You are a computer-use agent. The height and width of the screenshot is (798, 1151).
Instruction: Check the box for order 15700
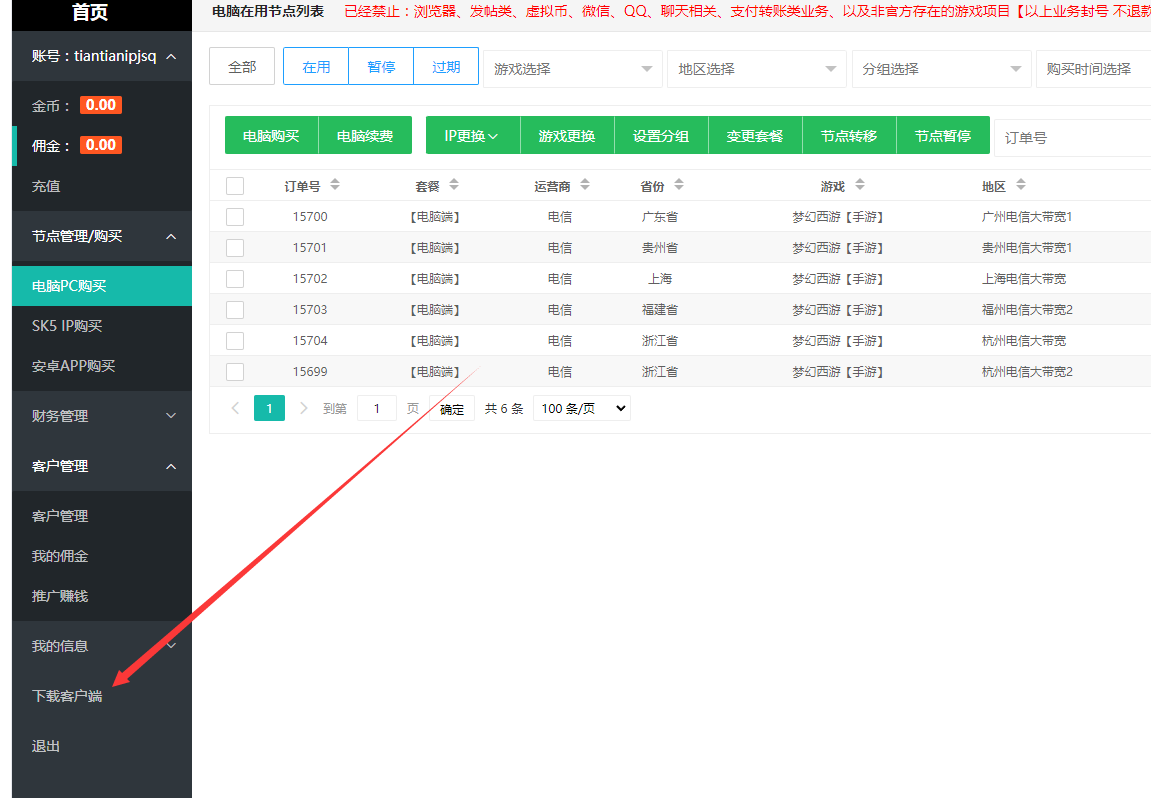(235, 217)
